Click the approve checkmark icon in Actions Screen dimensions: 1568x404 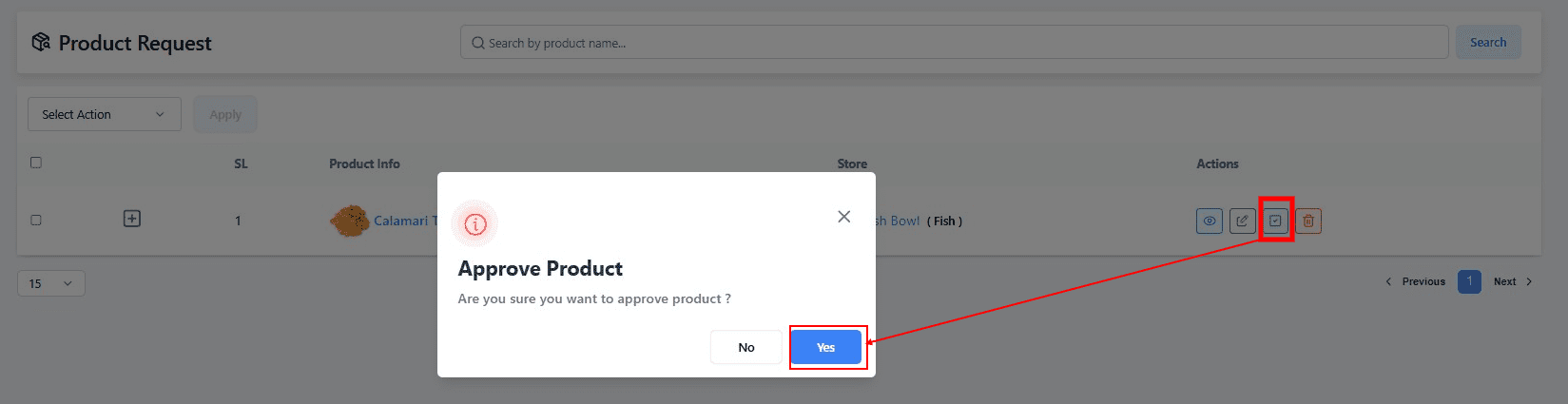1275,221
